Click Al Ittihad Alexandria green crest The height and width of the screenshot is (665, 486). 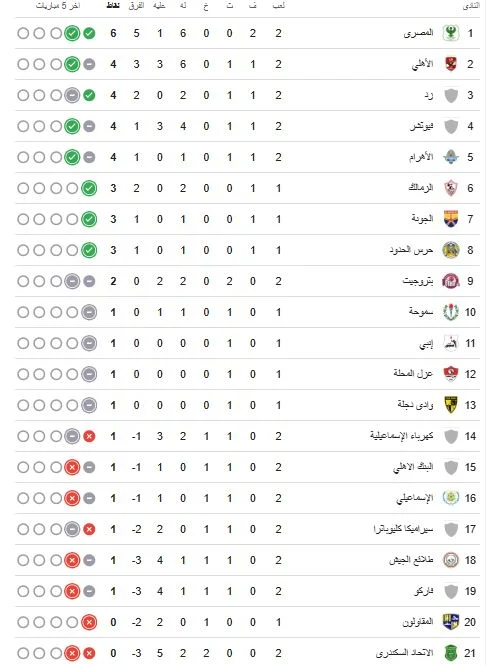(451, 653)
